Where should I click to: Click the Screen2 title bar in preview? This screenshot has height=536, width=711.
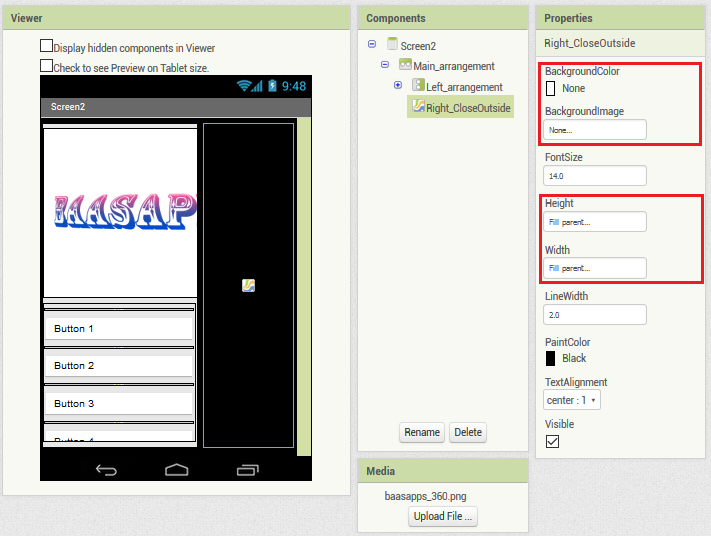pos(176,107)
